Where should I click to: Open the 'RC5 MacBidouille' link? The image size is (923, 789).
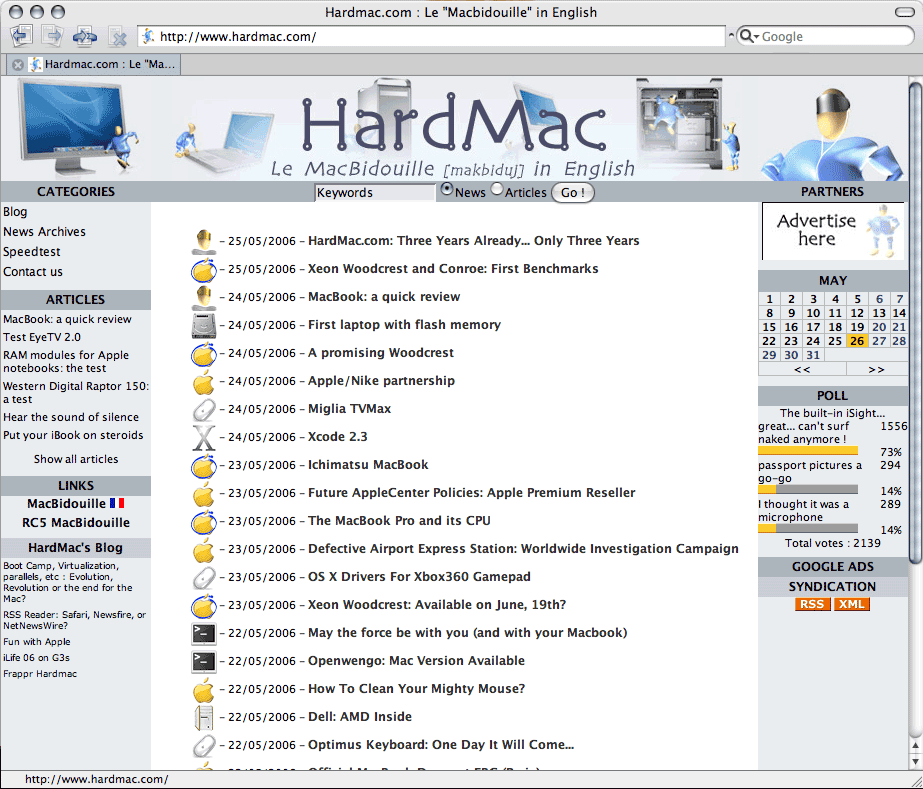76,523
